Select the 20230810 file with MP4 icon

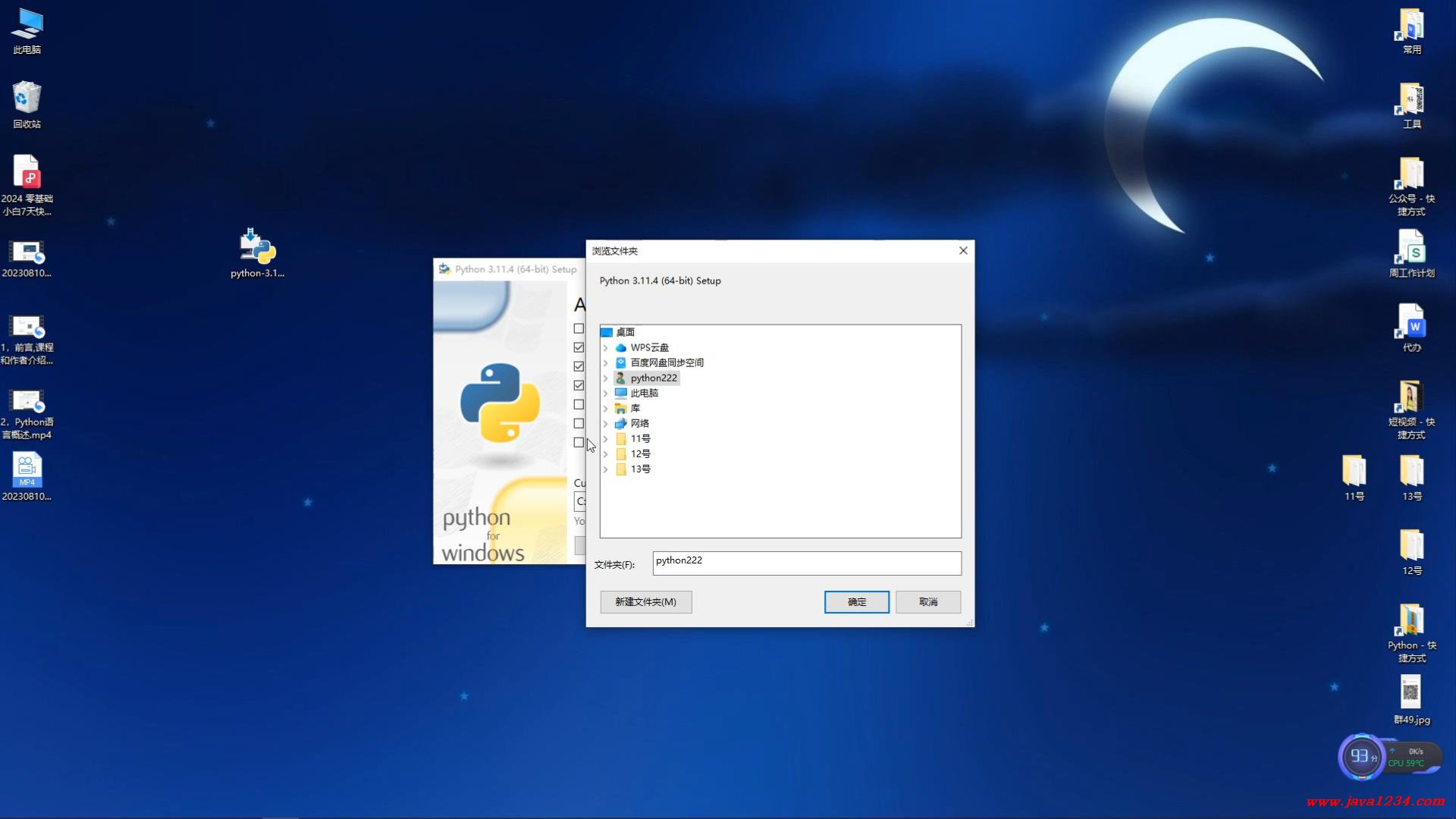[27, 477]
